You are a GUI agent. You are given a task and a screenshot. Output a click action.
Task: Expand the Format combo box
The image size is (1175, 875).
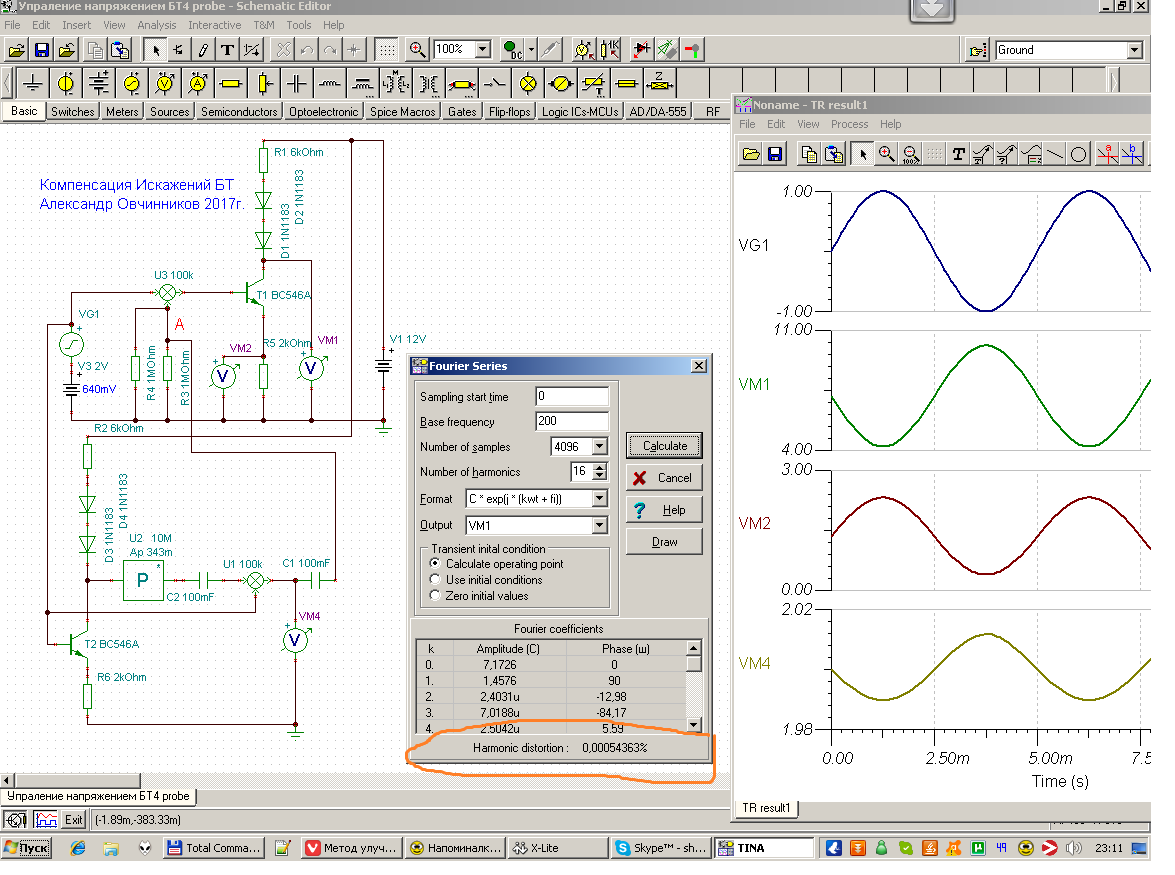599,498
